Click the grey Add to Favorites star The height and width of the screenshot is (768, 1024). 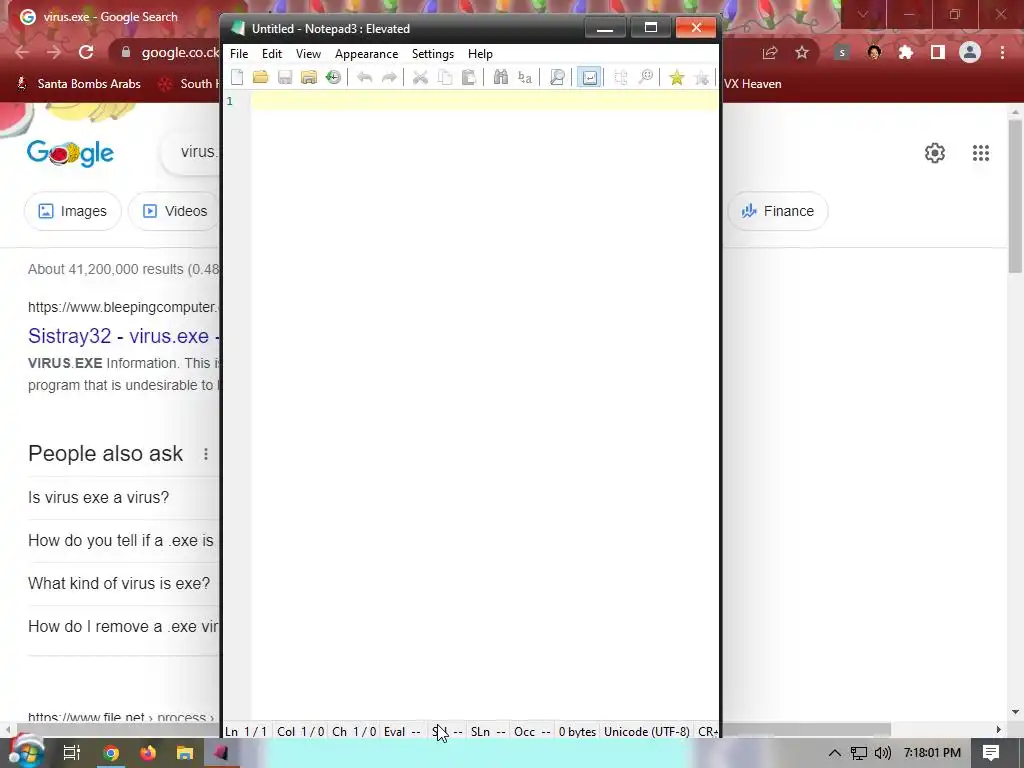(701, 77)
